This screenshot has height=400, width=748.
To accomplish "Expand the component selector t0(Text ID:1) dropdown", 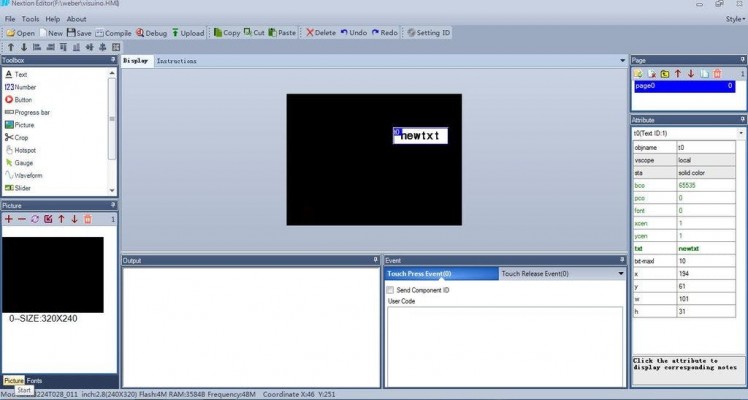I will [741, 133].
